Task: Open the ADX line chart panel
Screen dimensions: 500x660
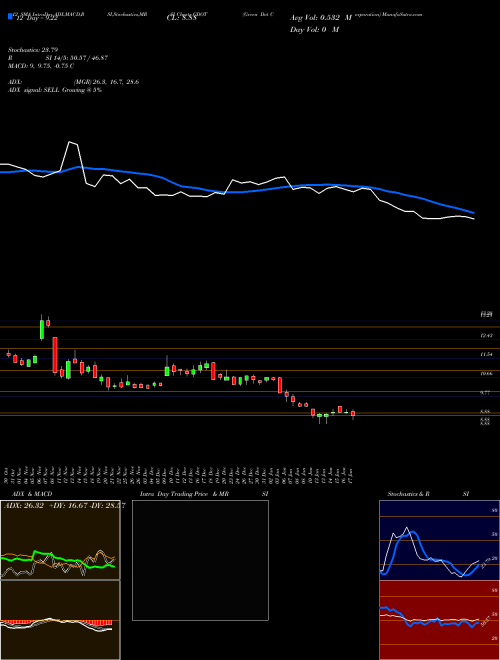Action: (60, 540)
